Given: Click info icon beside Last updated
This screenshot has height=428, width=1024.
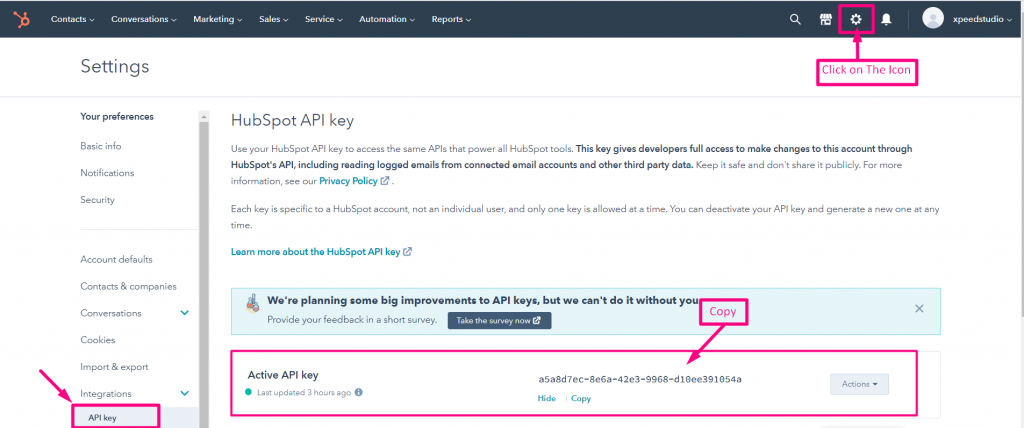Looking at the screenshot, I should (x=359, y=393).
